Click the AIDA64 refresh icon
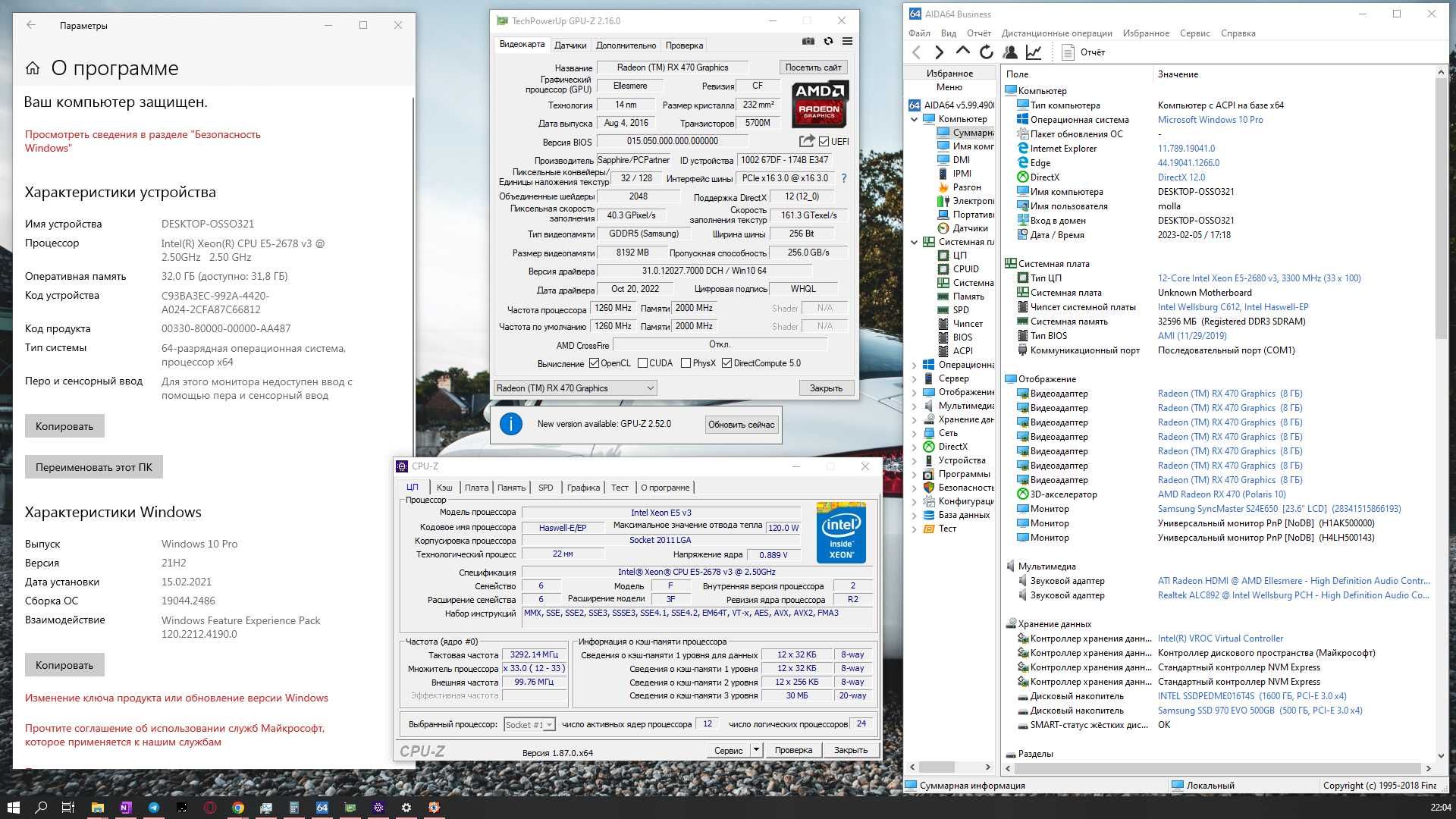 coord(986,52)
